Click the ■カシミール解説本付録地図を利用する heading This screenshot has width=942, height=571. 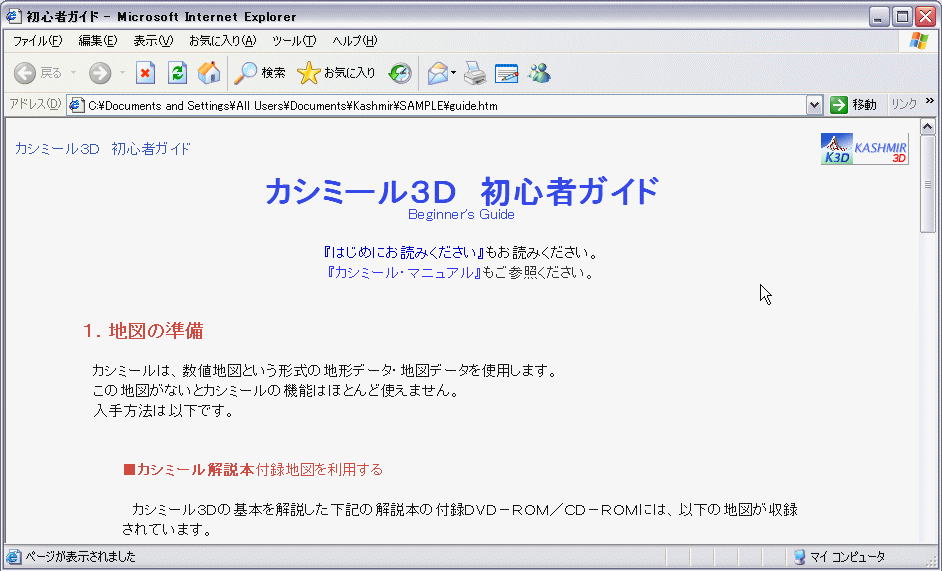click(253, 470)
